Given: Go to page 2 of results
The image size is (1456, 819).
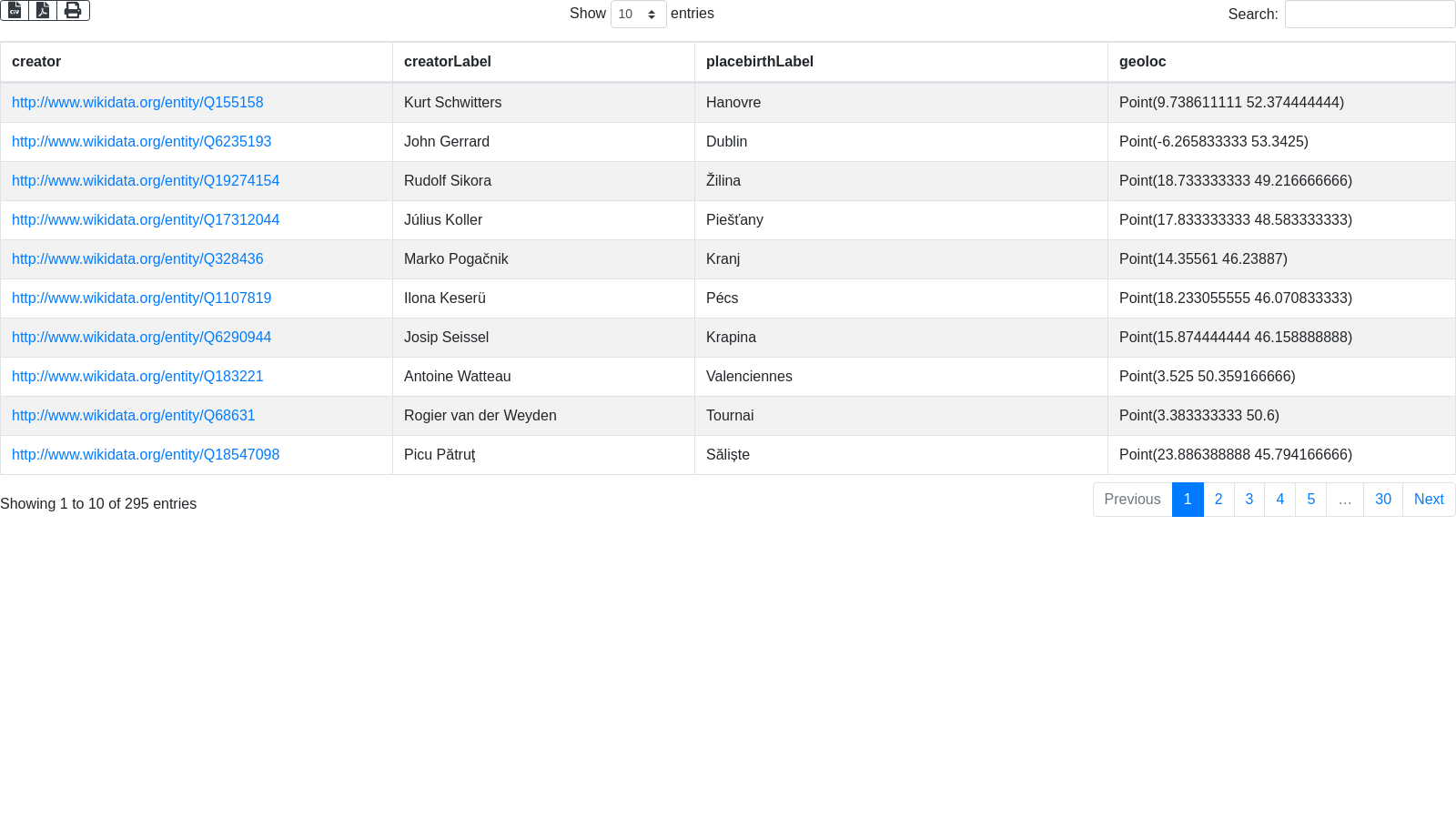Looking at the screenshot, I should click(x=1218, y=500).
